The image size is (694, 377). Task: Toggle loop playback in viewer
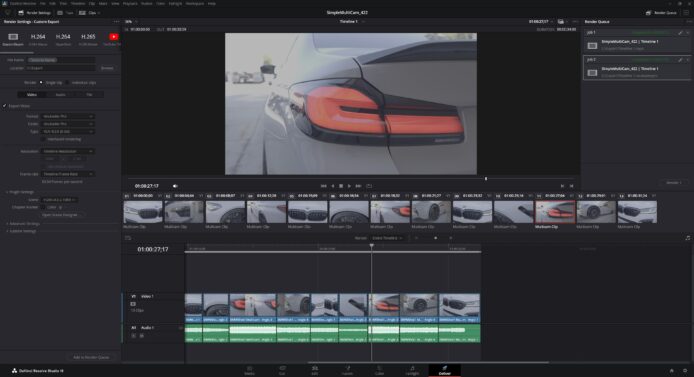369,186
